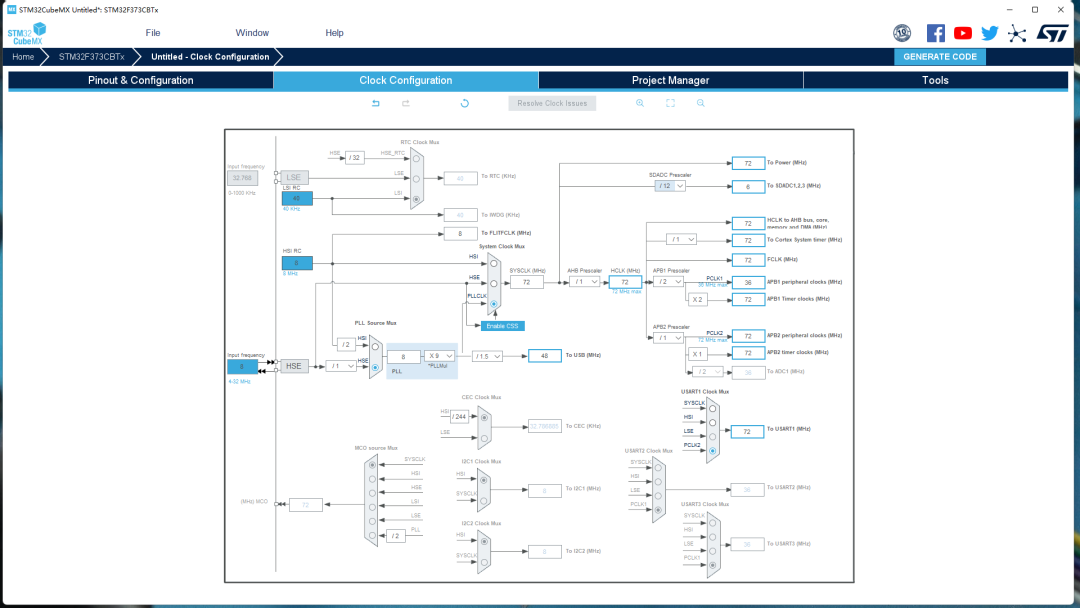Click the HSI RC 8 block

(x=297, y=263)
